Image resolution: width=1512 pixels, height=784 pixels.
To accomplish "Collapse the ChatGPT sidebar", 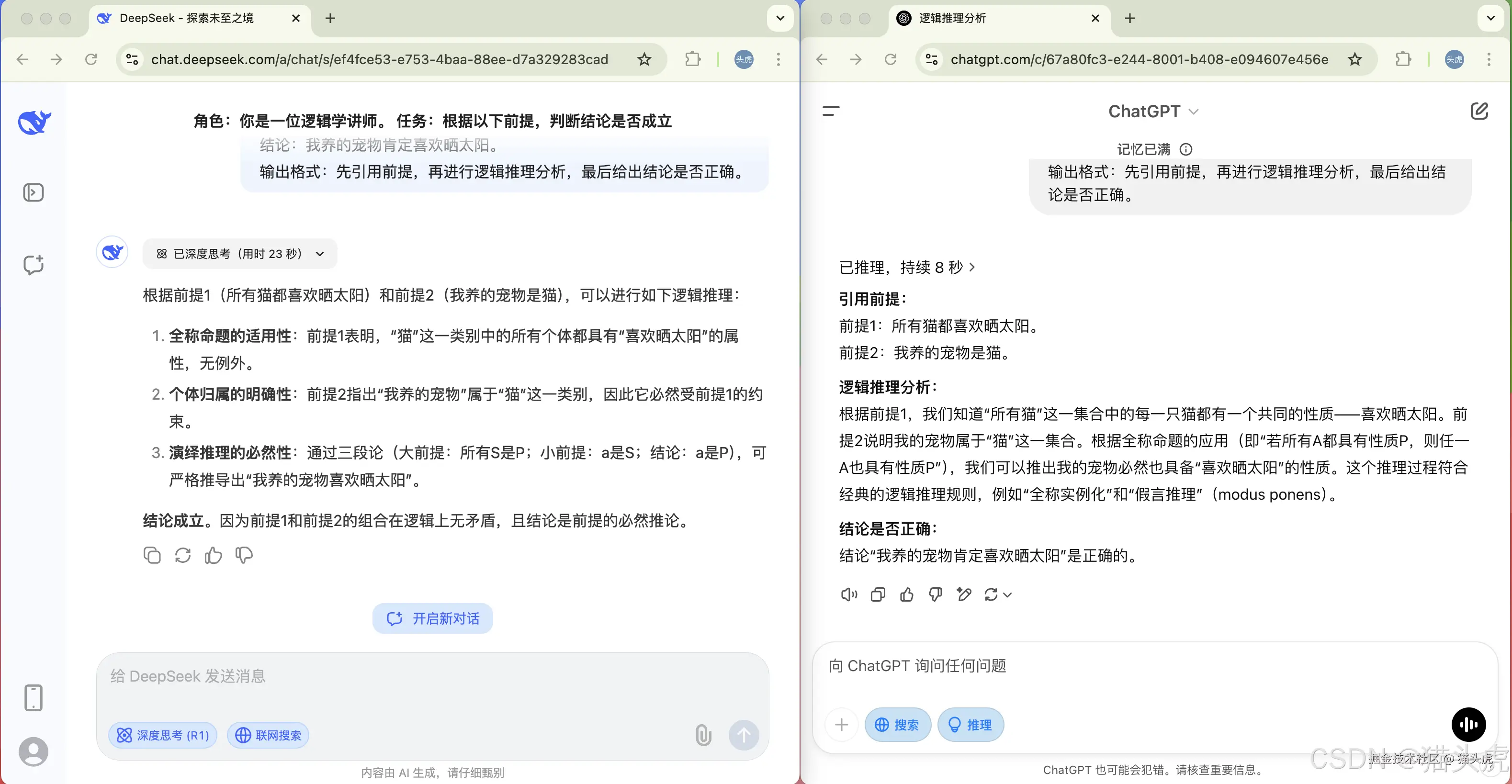I will 831,111.
